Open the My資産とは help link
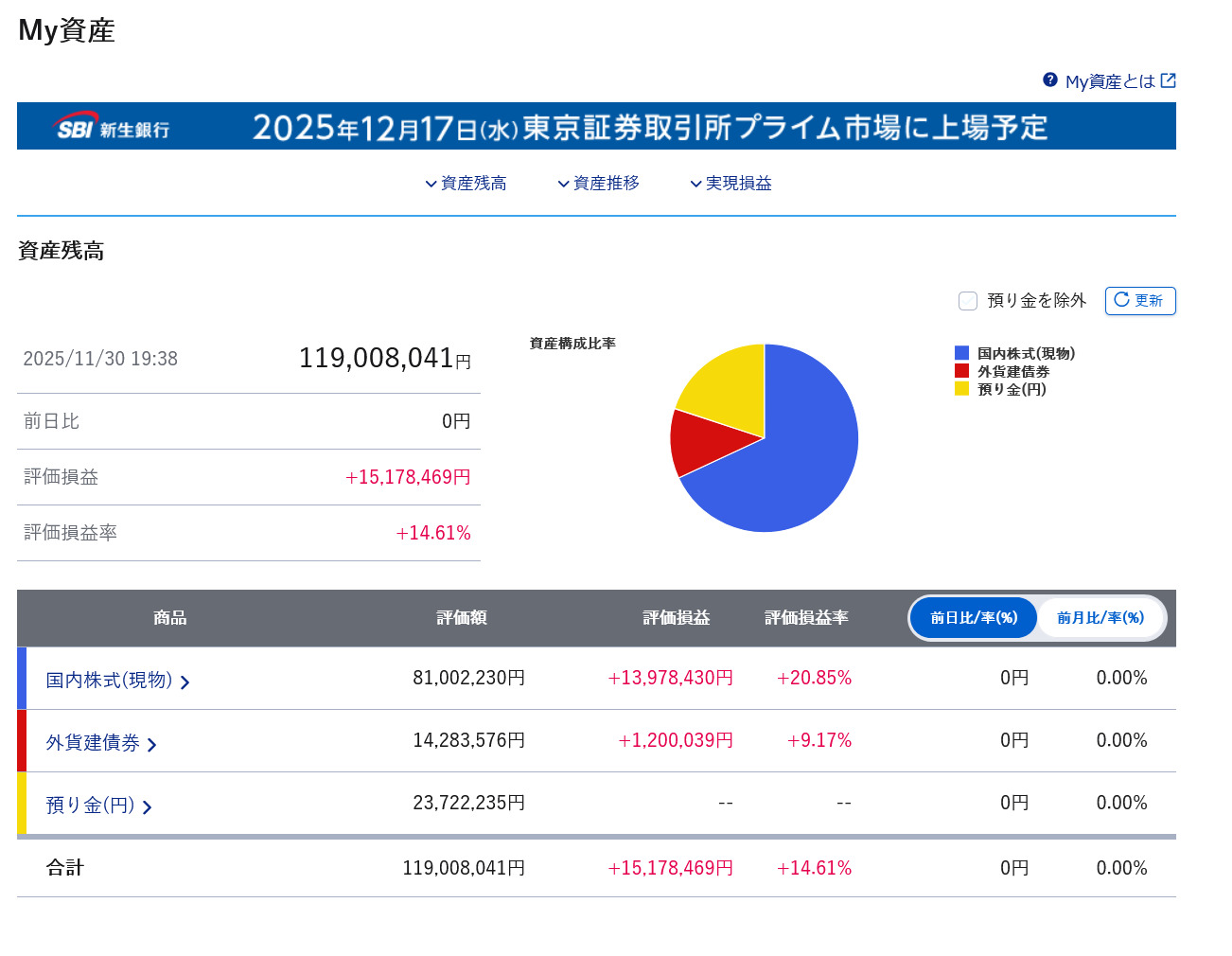Viewport: 1232px width, 956px height. pyautogui.click(x=1110, y=81)
